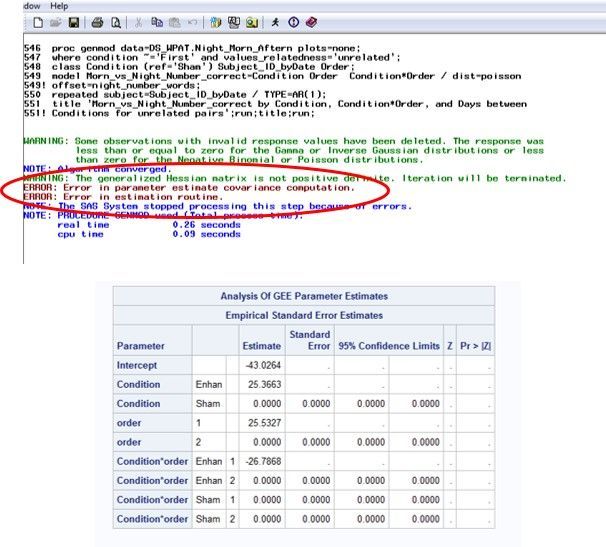Click the New Library icon
This screenshot has height=547, width=606.
click(217, 21)
